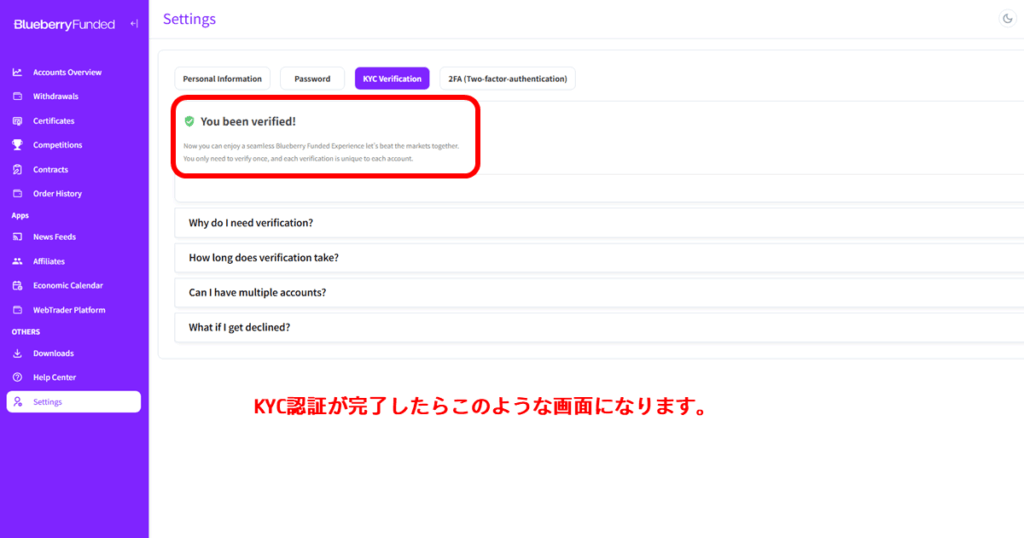Click the Downloads arrow icon
The height and width of the screenshot is (538, 1024).
[17, 353]
